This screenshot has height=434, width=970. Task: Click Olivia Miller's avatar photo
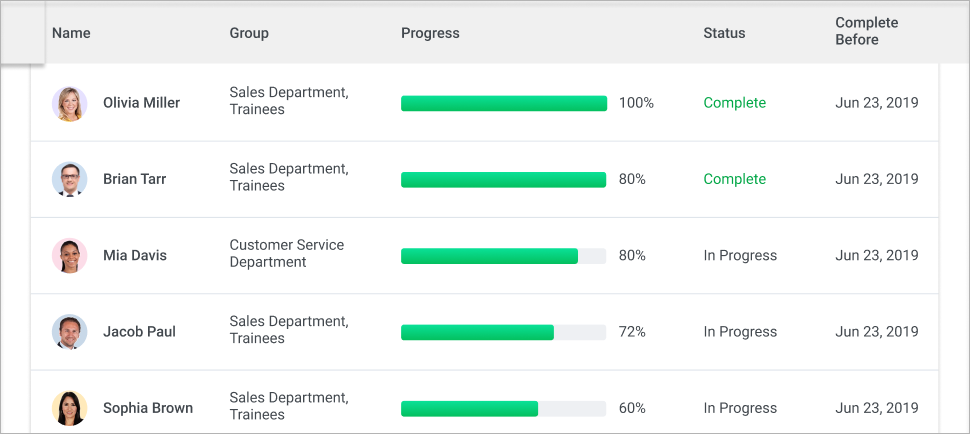pos(70,103)
